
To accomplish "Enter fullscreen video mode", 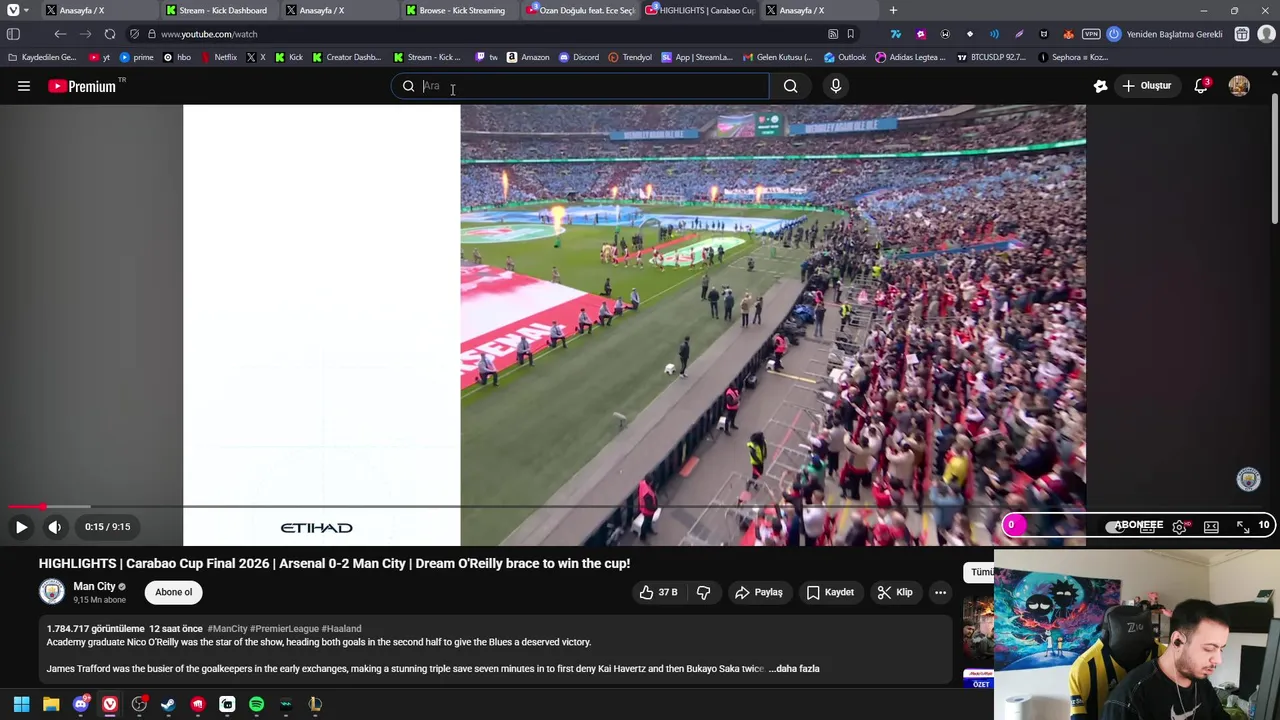I will (x=1243, y=527).
